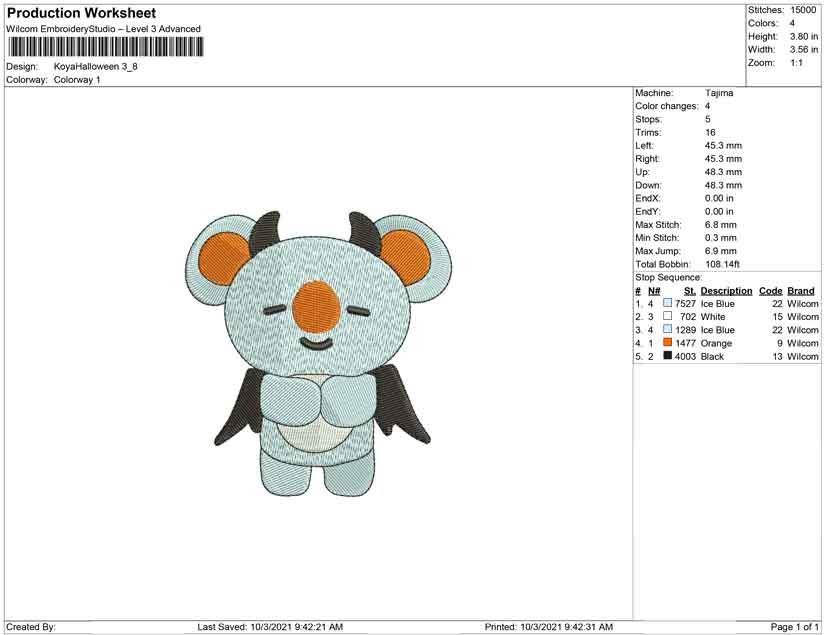Viewport: 825px width, 635px height.
Task: Click the Orange thread color swatch
Action: (x=667, y=342)
